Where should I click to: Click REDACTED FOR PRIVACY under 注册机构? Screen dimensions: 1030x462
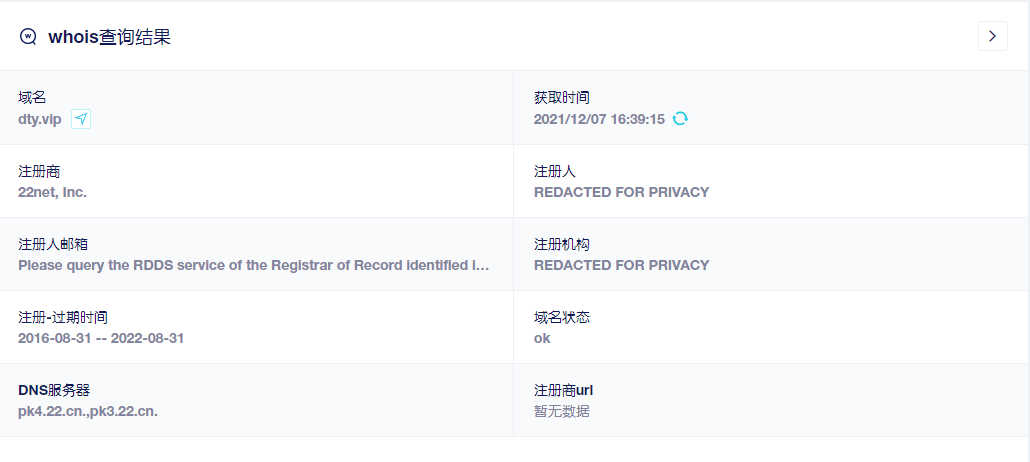[621, 265]
